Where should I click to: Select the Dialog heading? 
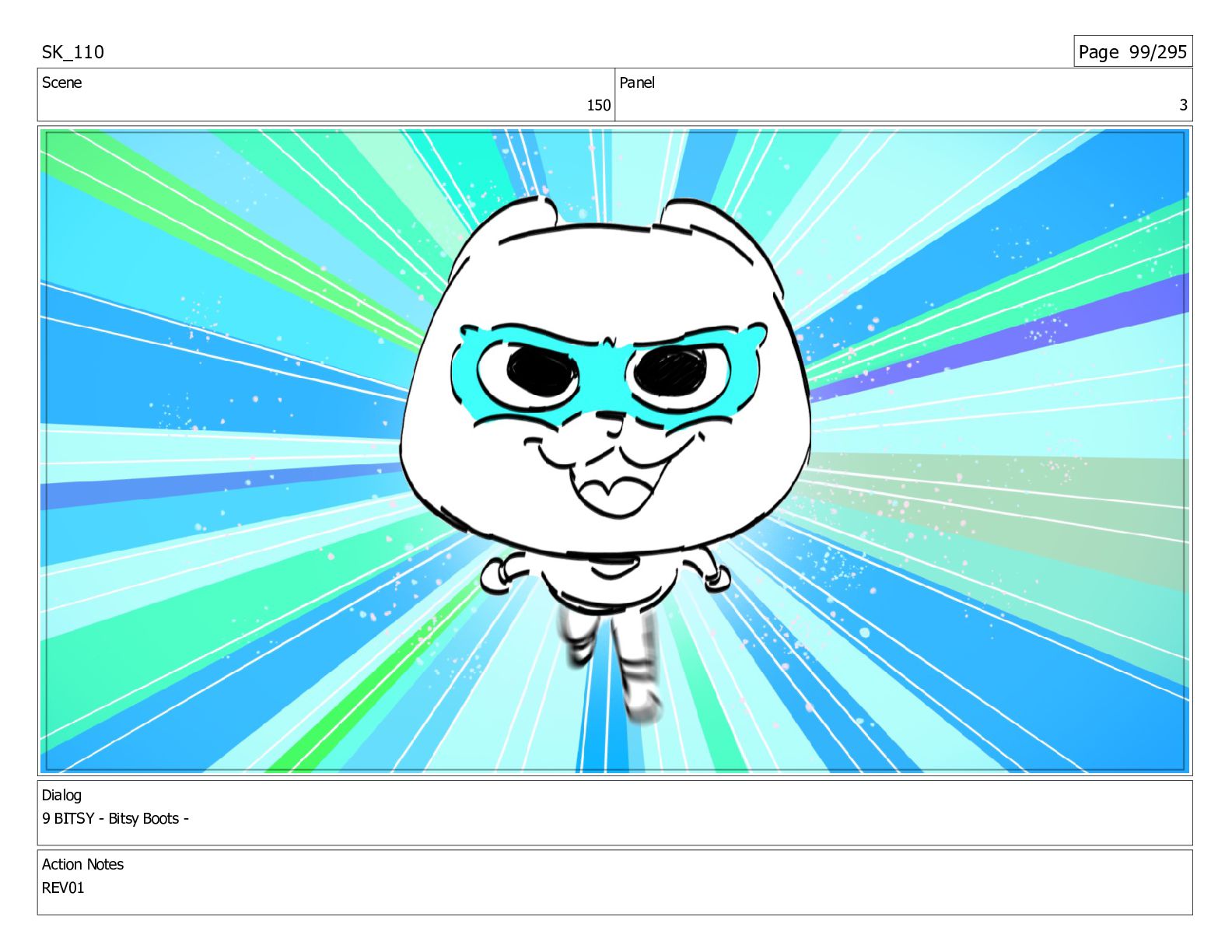tap(61, 795)
